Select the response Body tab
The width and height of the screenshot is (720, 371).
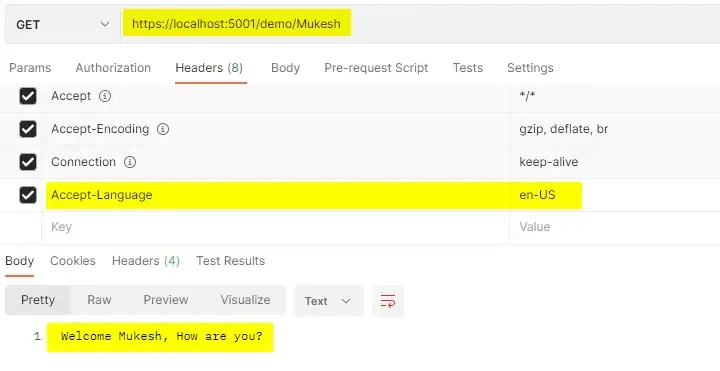pyautogui.click(x=19, y=261)
